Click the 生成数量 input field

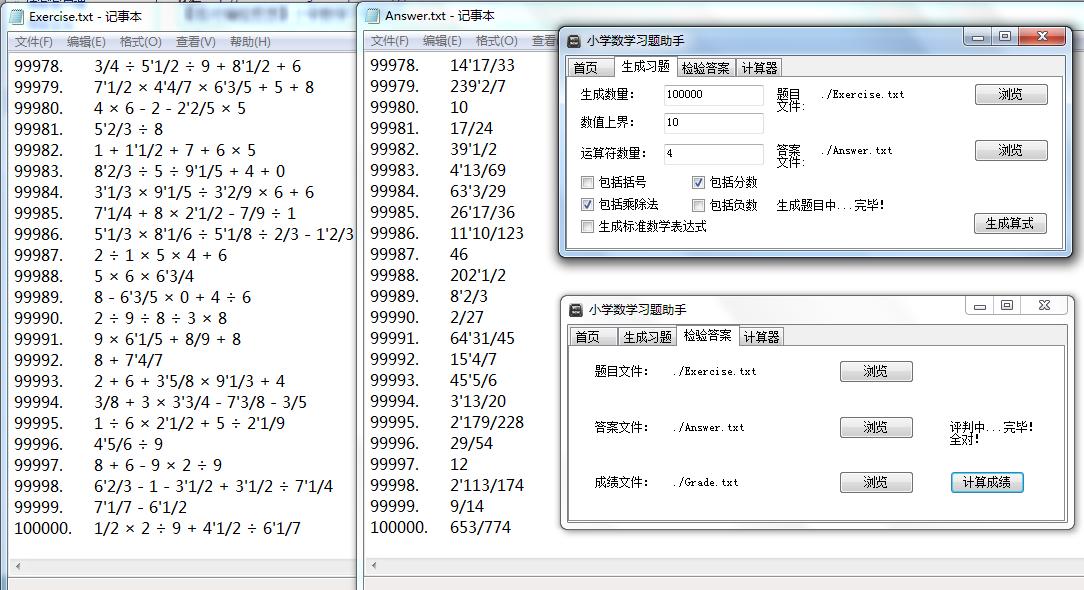coord(713,95)
